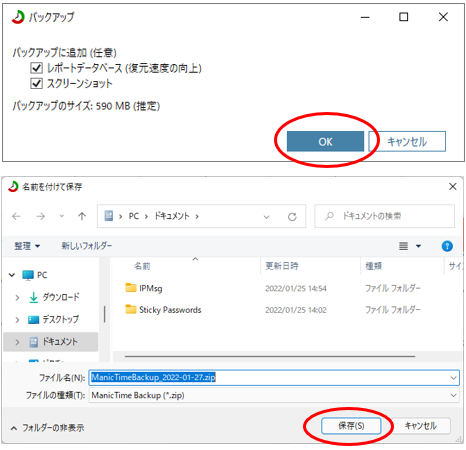The width and height of the screenshot is (466, 450).
Task: Click the refresh icon in address bar
Action: tap(292, 217)
